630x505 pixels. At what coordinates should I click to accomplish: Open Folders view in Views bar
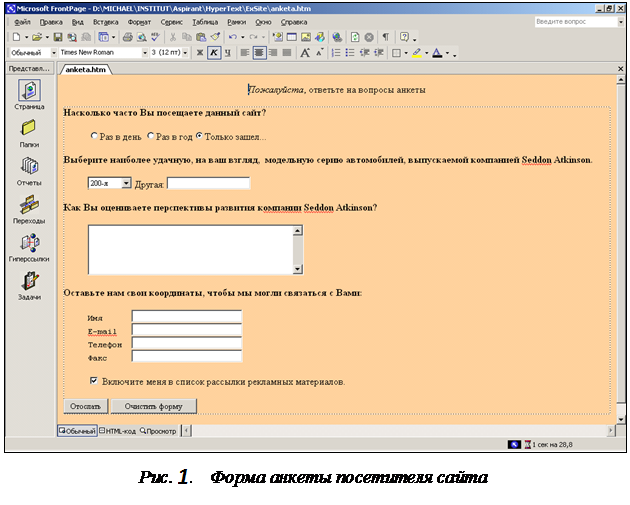tap(29, 134)
